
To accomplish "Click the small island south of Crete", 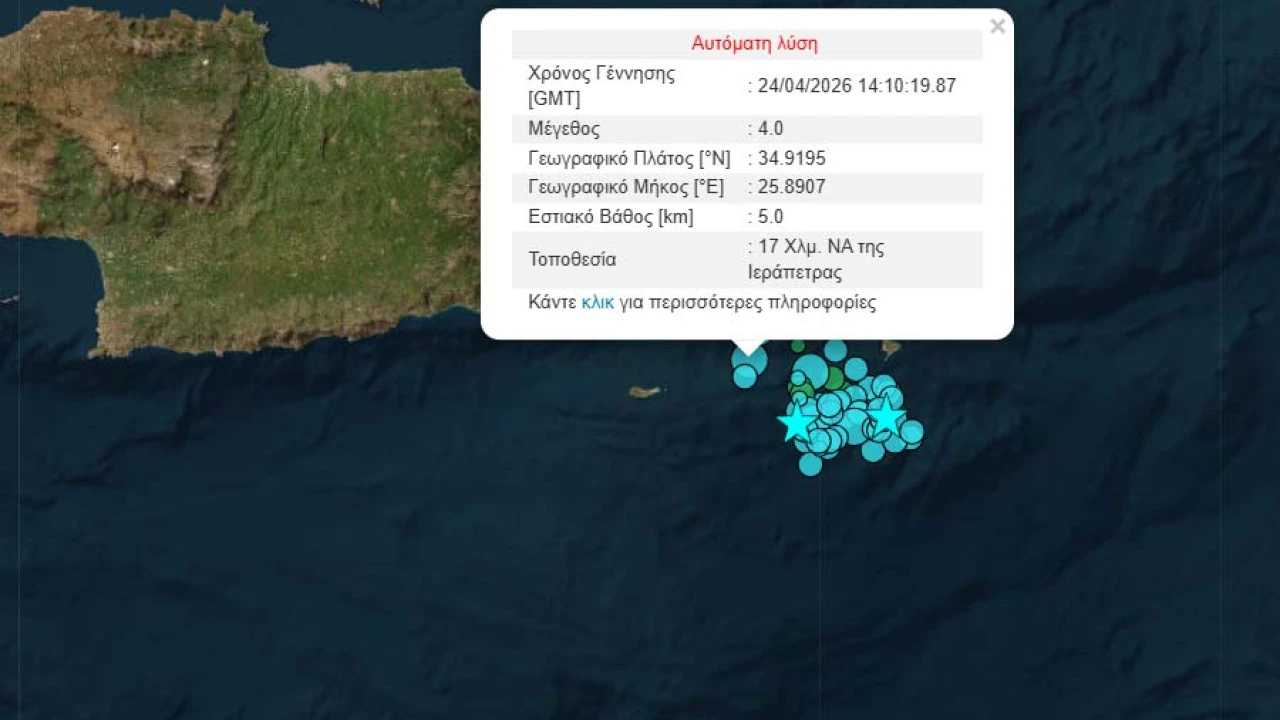I will [645, 392].
